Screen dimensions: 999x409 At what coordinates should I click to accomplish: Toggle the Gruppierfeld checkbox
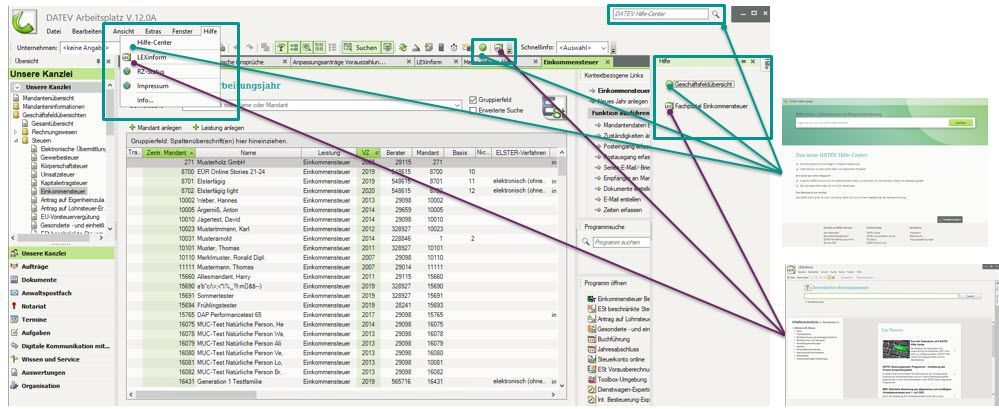coord(473,100)
